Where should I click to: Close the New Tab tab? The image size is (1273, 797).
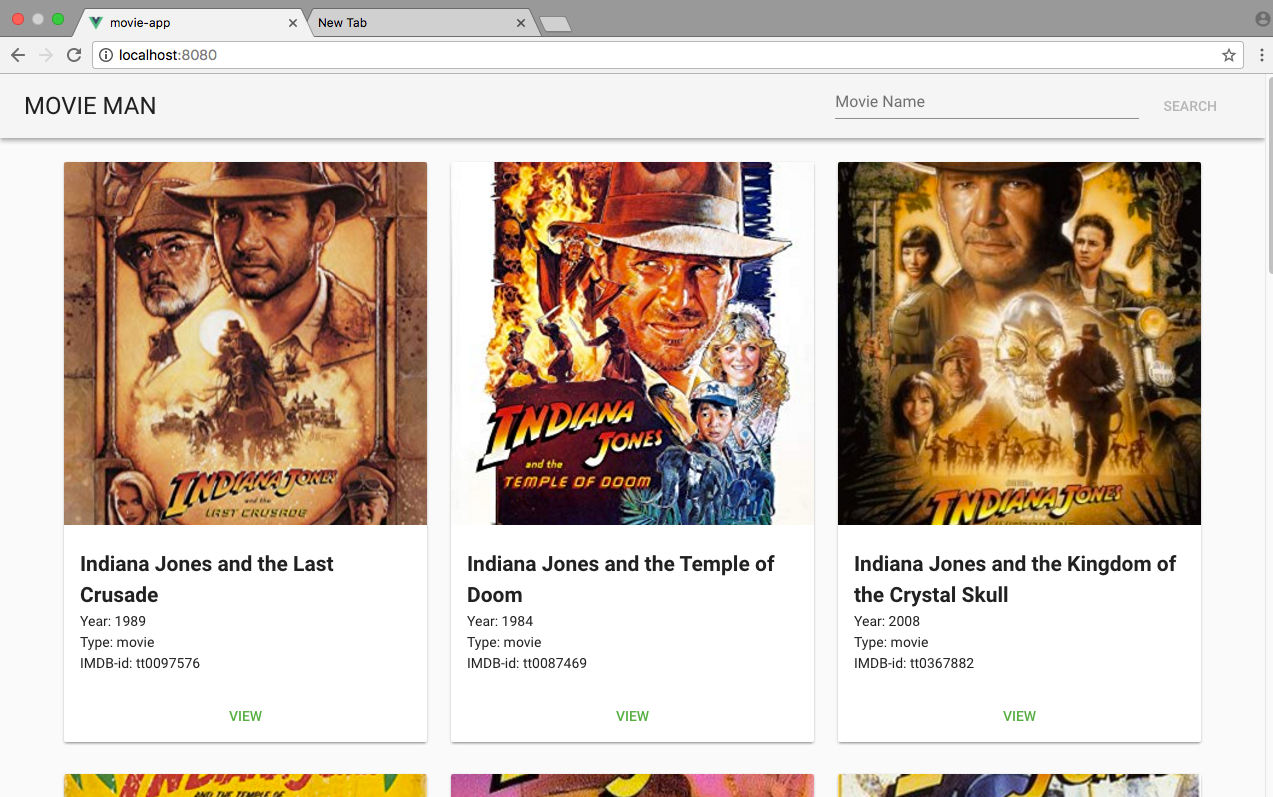coord(521,22)
